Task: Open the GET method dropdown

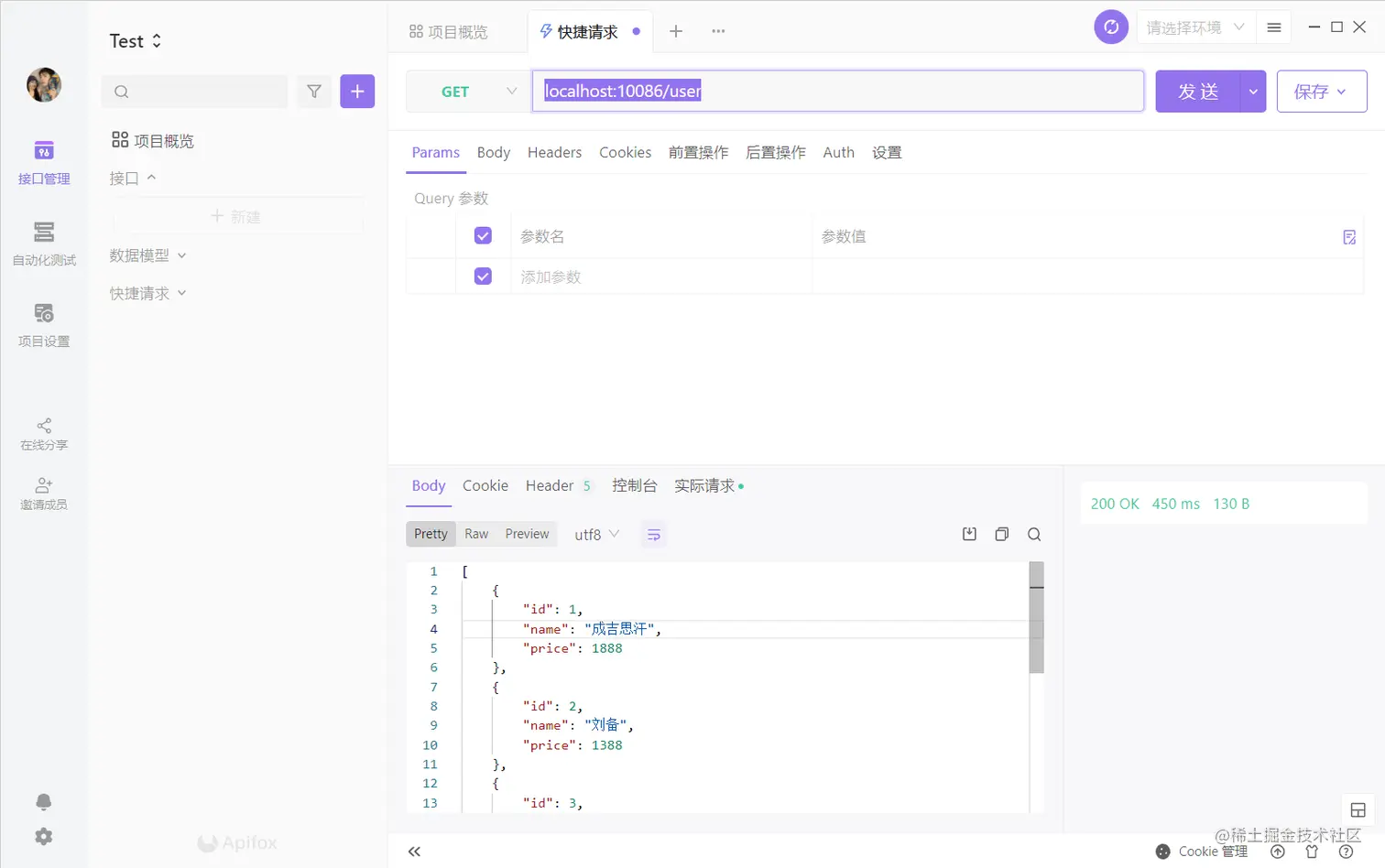Action: [x=468, y=92]
